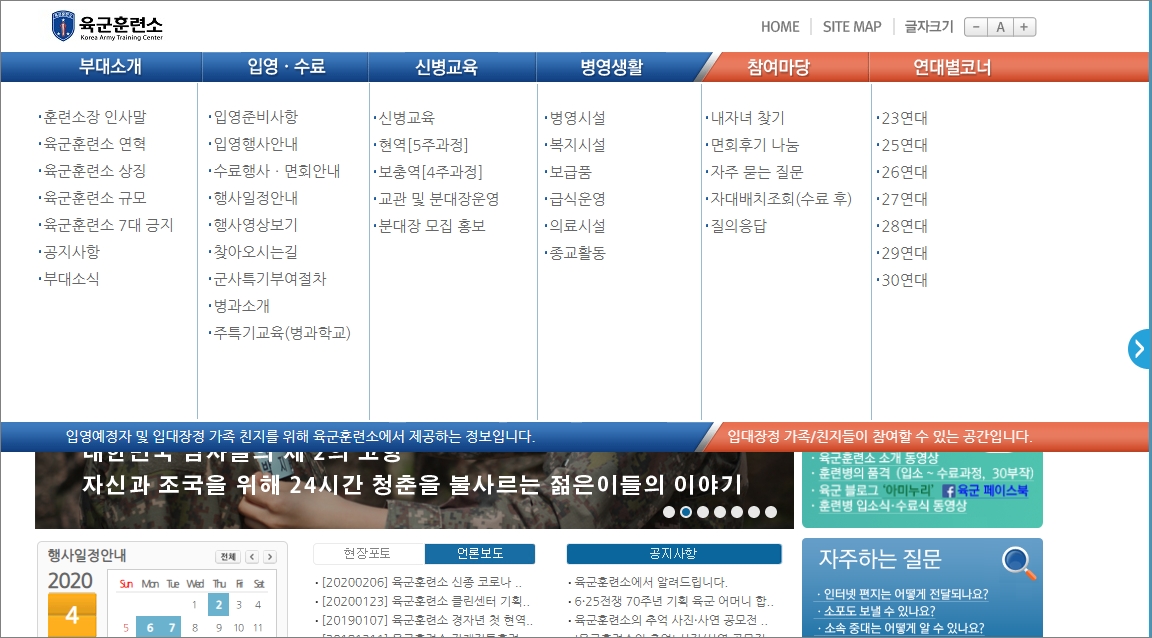Click the 공지사항 board header
Screen dimensions: 1152x638
point(674,553)
